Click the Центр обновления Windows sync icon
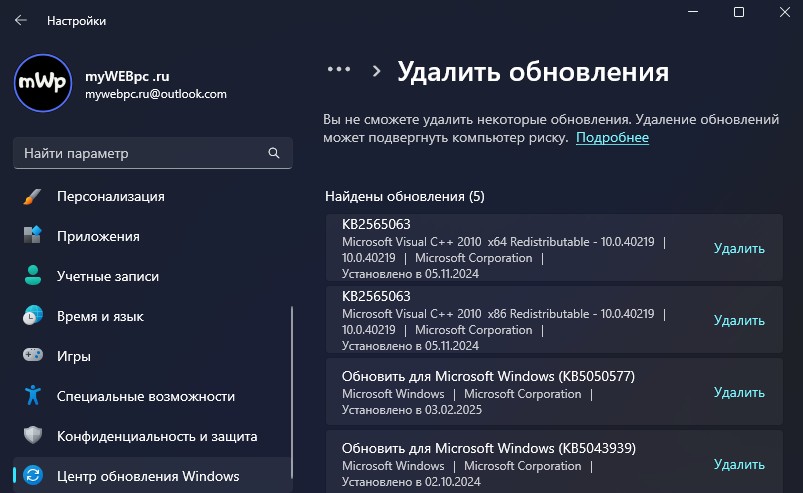This screenshot has width=803, height=493. pyautogui.click(x=33, y=476)
